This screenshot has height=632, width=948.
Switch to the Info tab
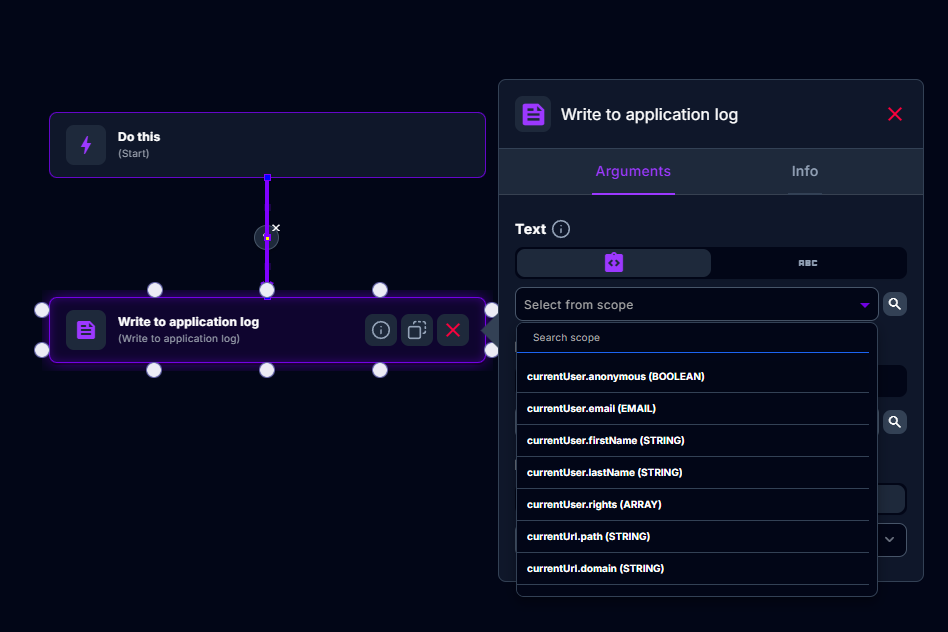(x=804, y=171)
